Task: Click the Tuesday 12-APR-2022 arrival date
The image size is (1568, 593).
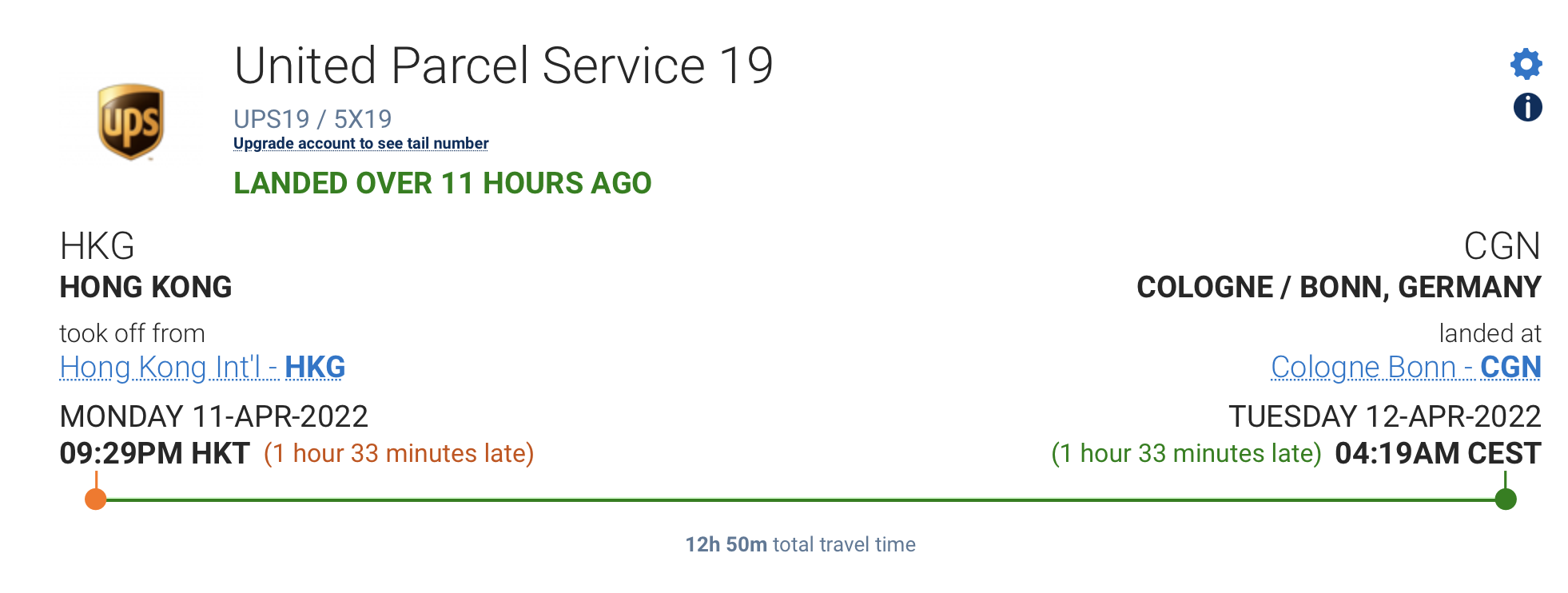Action: 1384,416
